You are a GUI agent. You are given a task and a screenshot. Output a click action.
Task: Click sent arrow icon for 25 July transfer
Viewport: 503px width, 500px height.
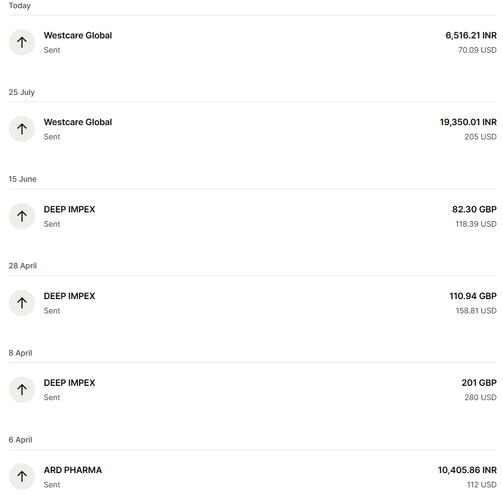tap(22, 129)
